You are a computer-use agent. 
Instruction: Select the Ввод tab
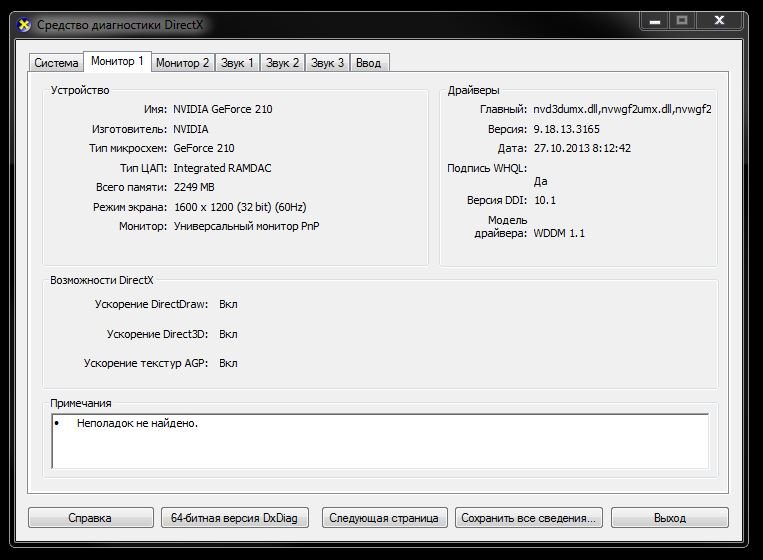(368, 63)
